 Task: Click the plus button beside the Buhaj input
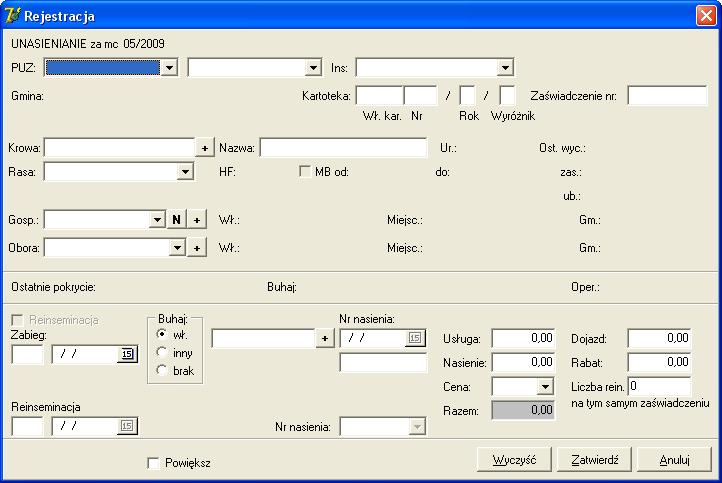[x=325, y=338]
